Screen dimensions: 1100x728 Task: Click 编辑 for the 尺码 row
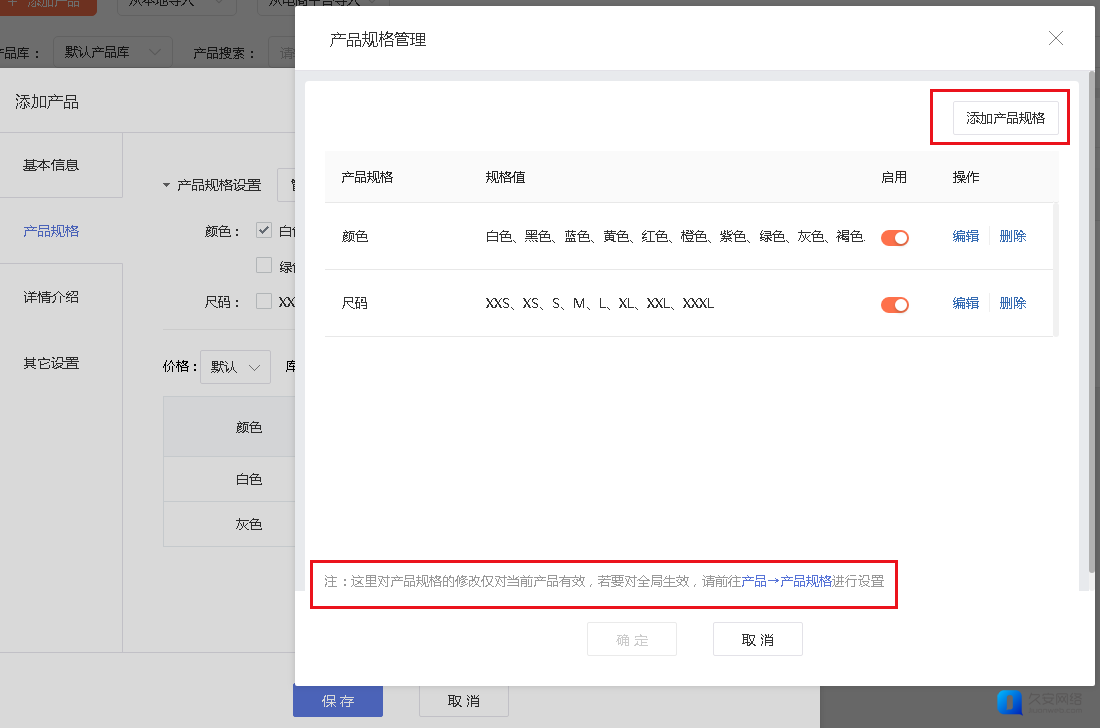965,303
